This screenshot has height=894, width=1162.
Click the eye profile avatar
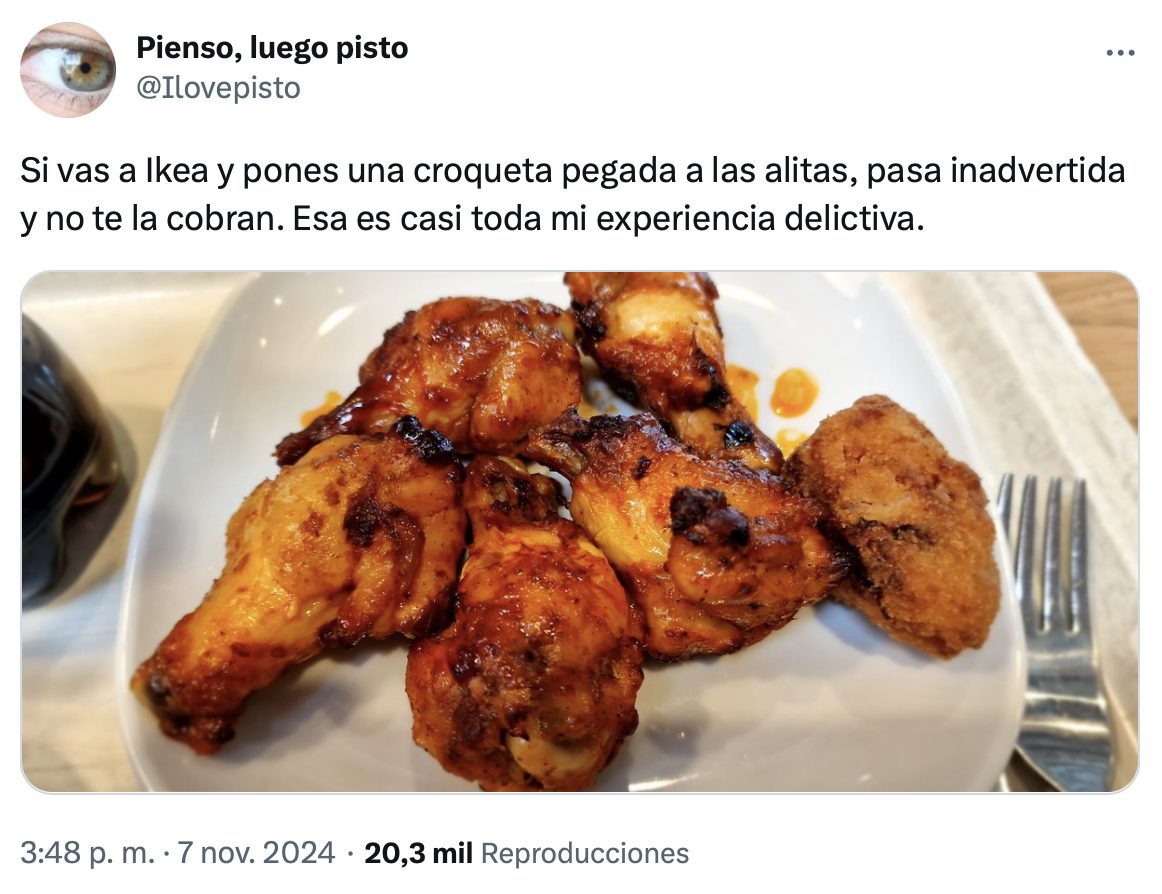(67, 69)
